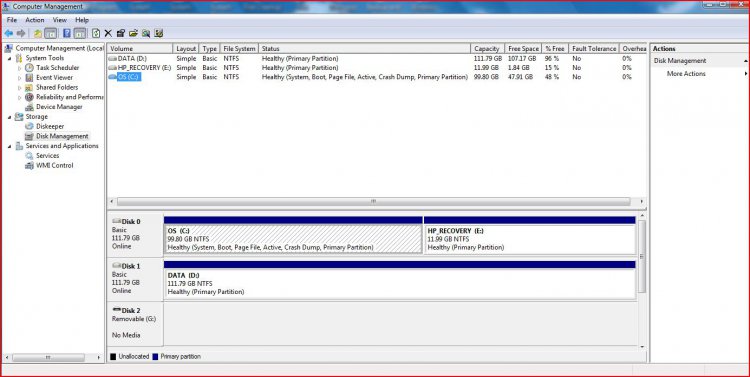Sort by the Fault Tolerance column header
This screenshot has height=377, width=750.
(594, 49)
